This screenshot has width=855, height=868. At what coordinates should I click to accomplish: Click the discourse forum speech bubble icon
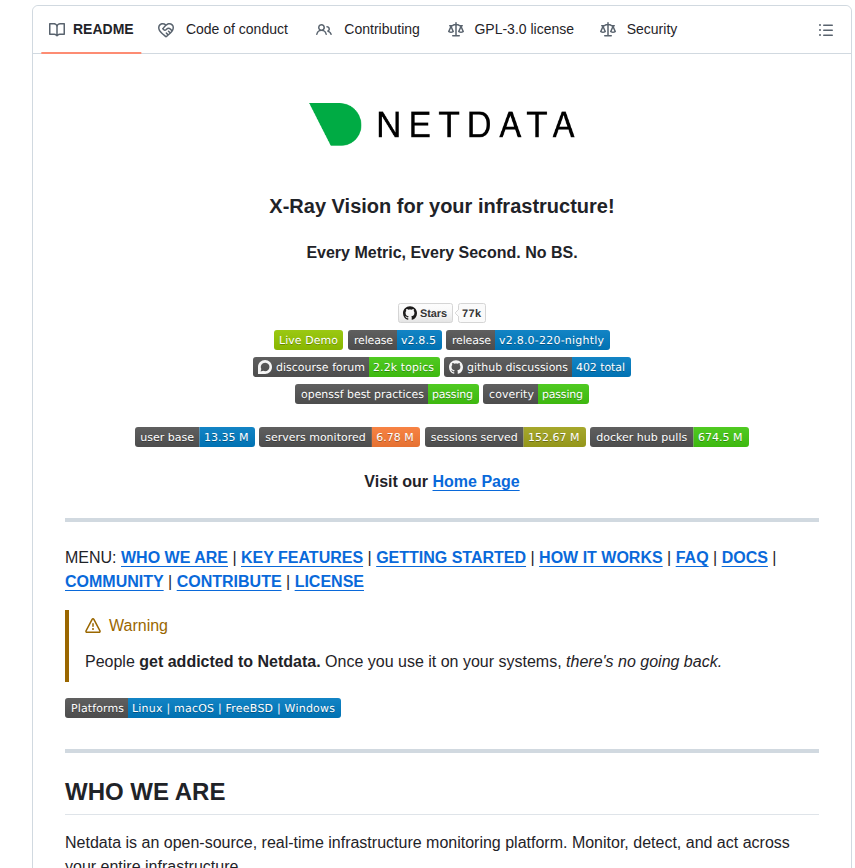pyautogui.click(x=264, y=366)
